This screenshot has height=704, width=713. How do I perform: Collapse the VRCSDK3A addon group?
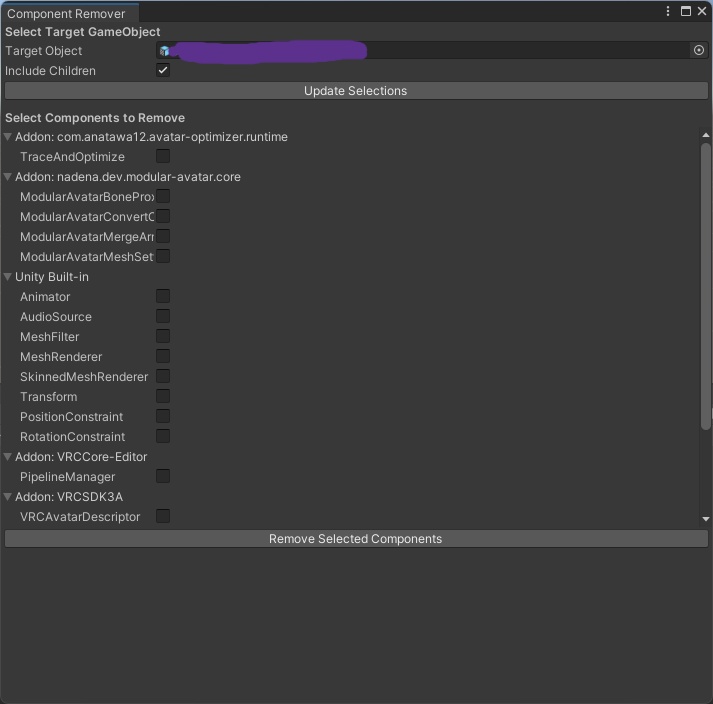click(8, 497)
